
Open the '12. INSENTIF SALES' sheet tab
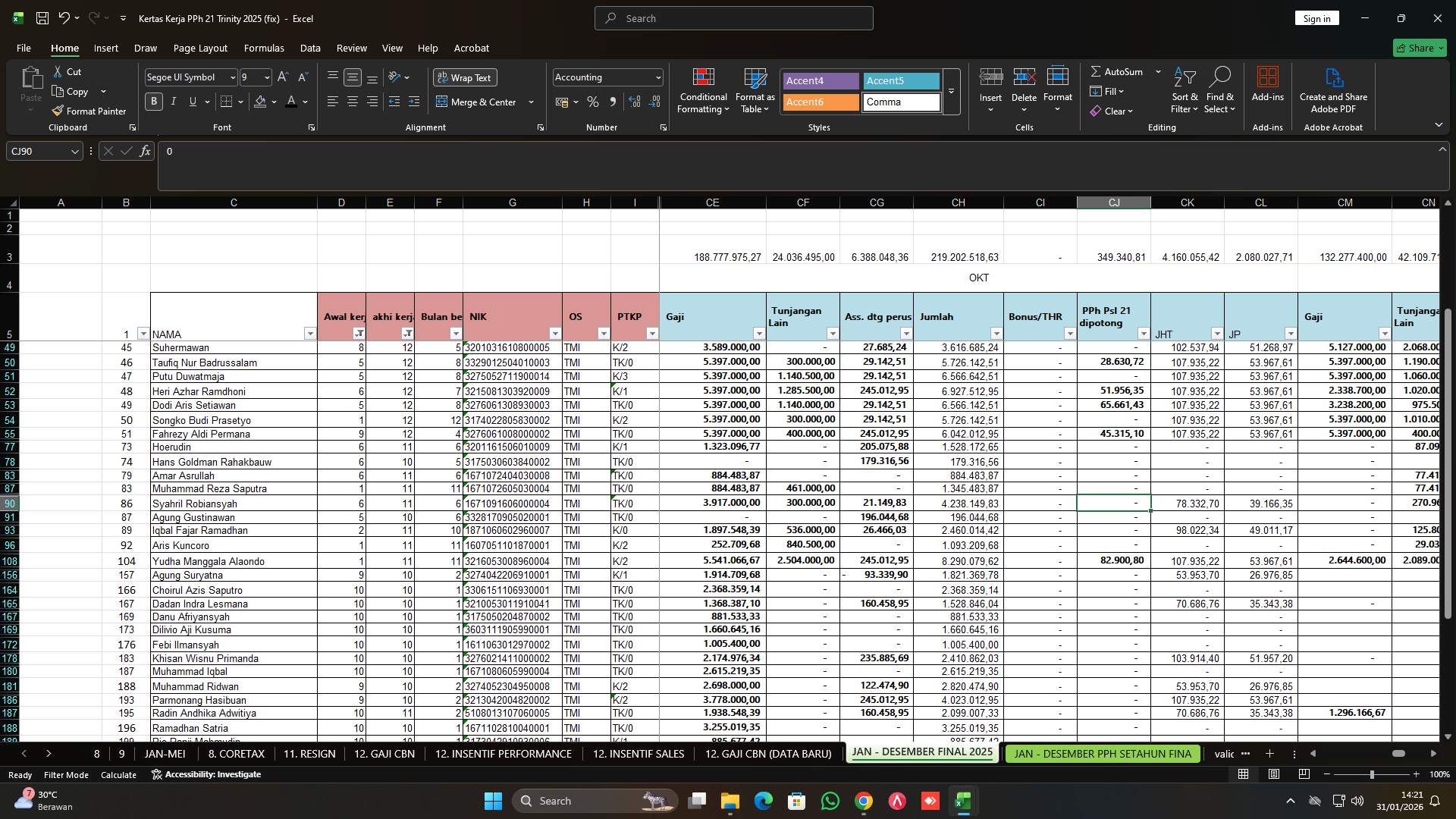click(638, 754)
